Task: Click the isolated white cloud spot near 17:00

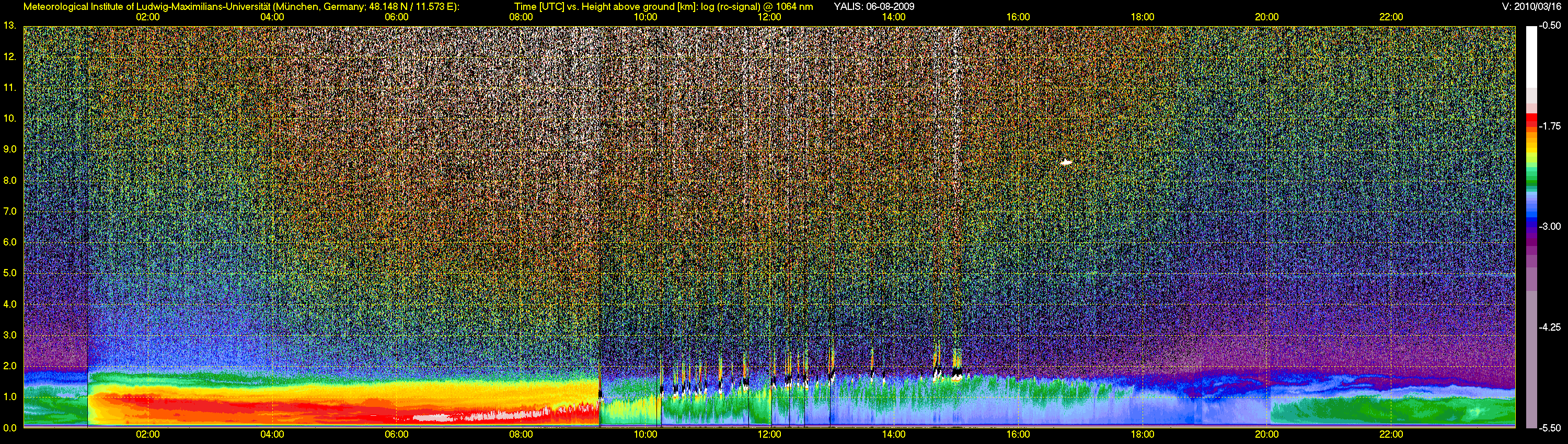Action: pyautogui.click(x=1066, y=162)
